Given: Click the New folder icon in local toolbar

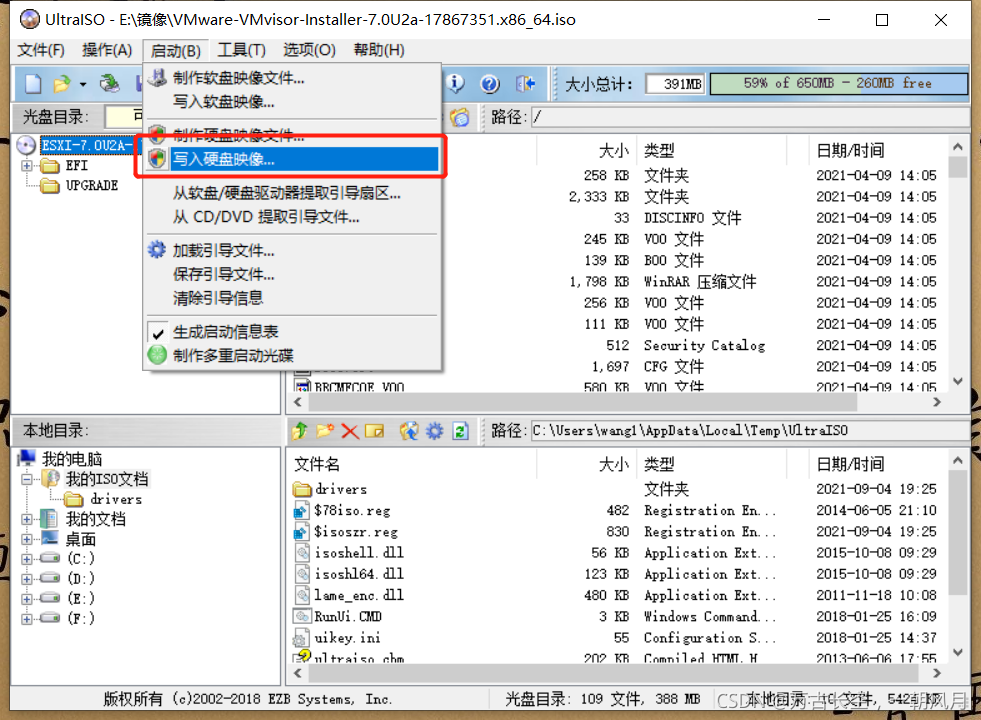Looking at the screenshot, I should pos(325,431).
